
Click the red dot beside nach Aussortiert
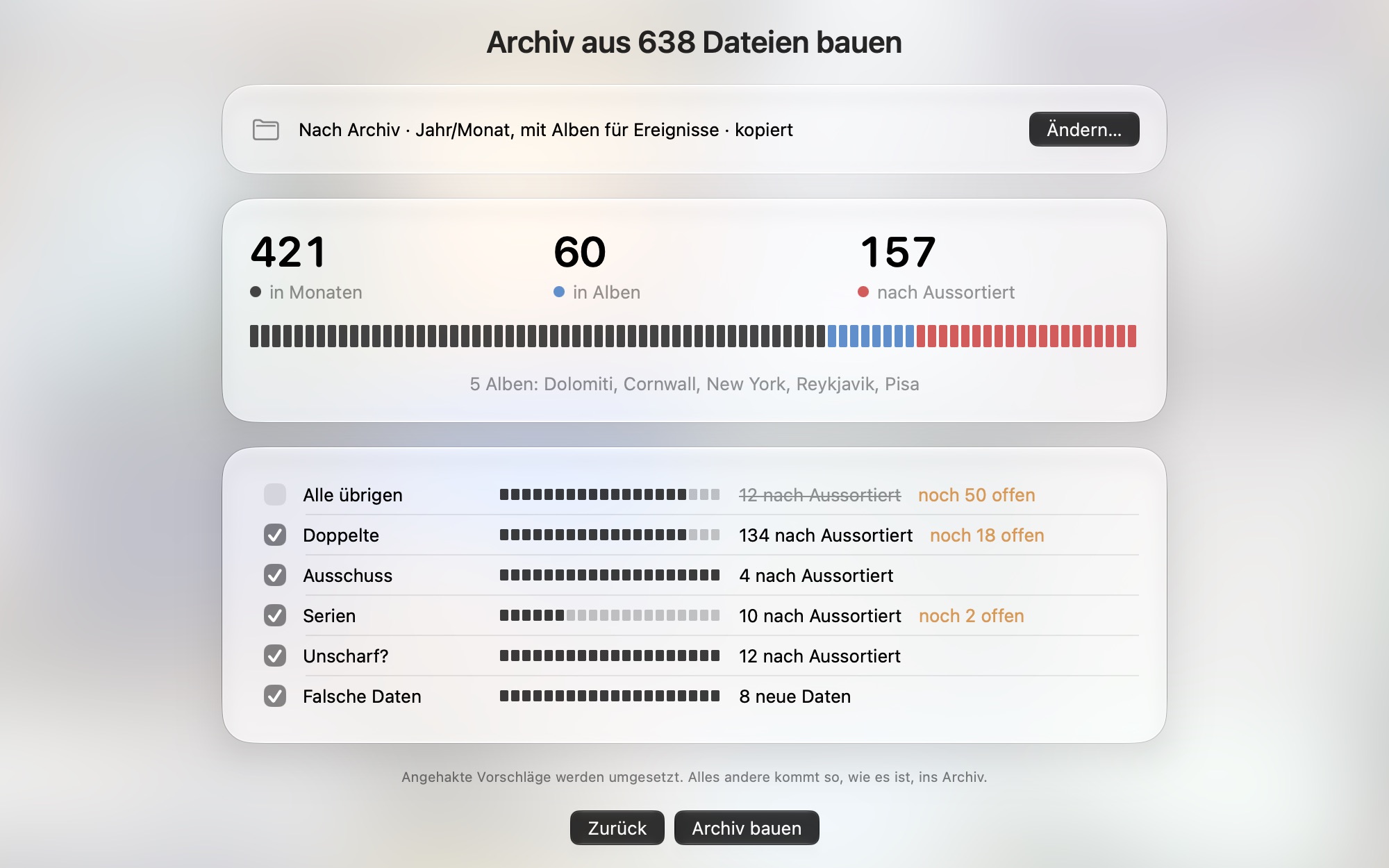[x=863, y=292]
